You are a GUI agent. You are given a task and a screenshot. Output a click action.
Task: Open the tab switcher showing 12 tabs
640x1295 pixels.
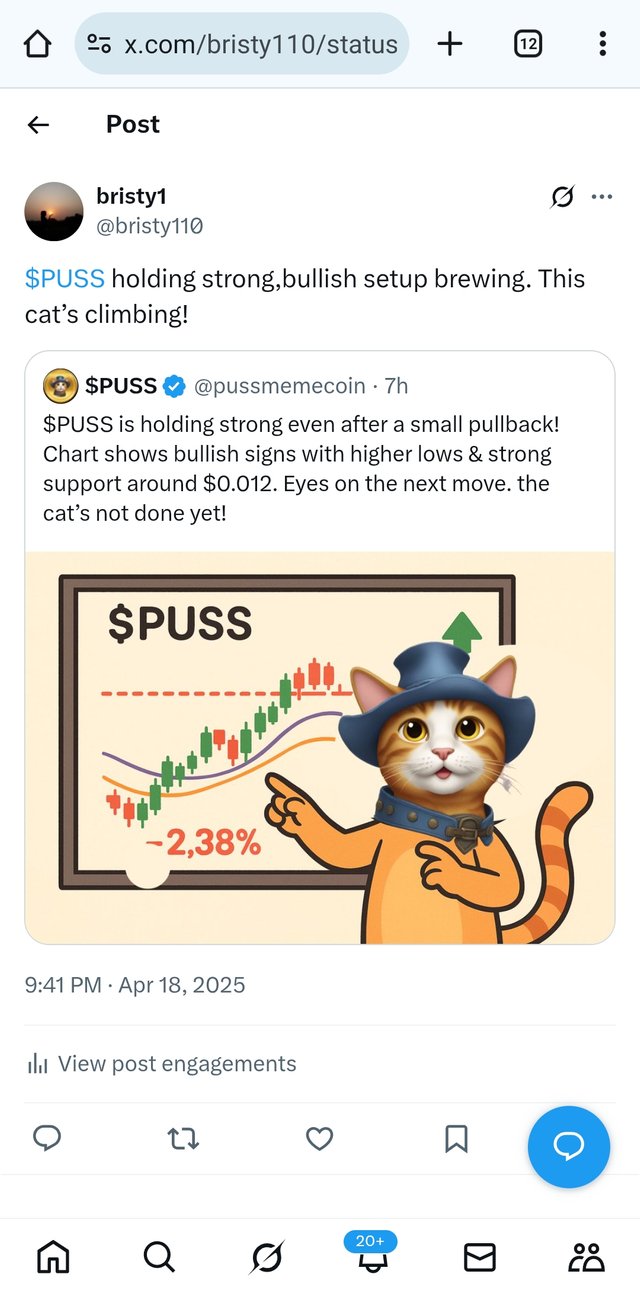(x=528, y=44)
